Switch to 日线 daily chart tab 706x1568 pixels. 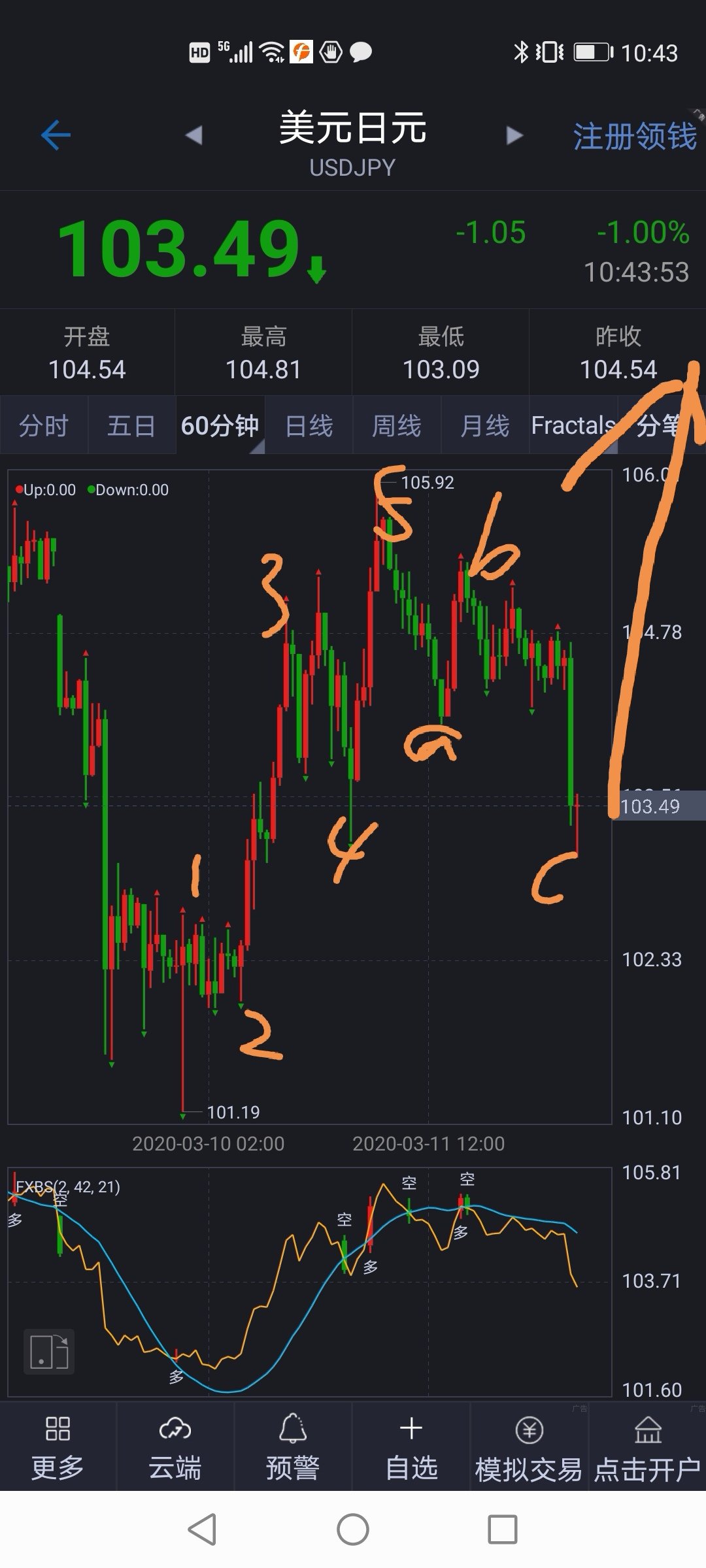tap(309, 425)
